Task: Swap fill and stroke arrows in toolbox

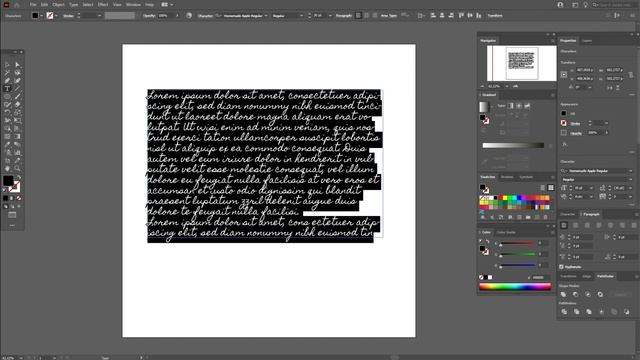Action: pos(19,178)
